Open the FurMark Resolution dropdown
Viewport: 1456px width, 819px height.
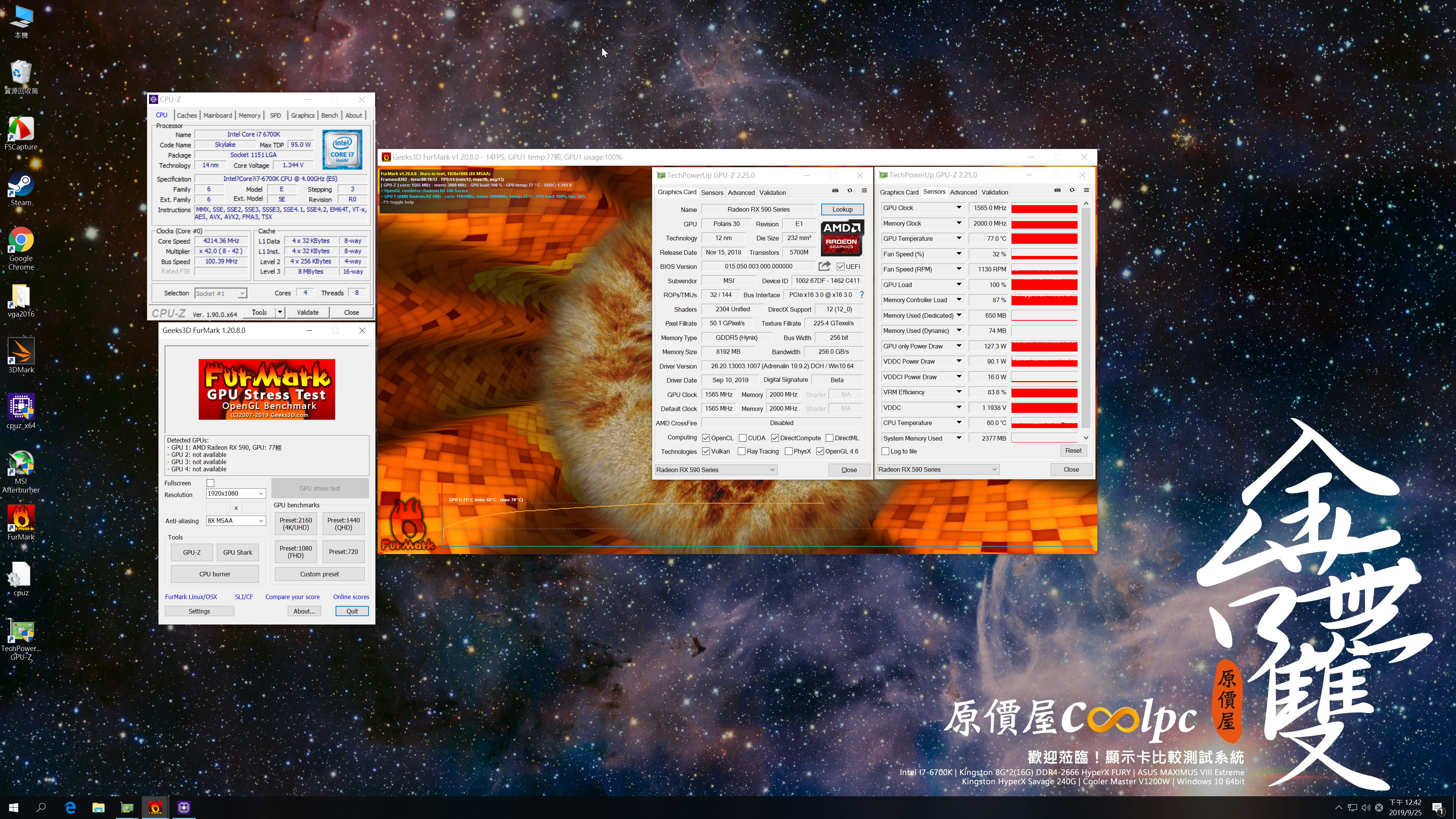[236, 493]
